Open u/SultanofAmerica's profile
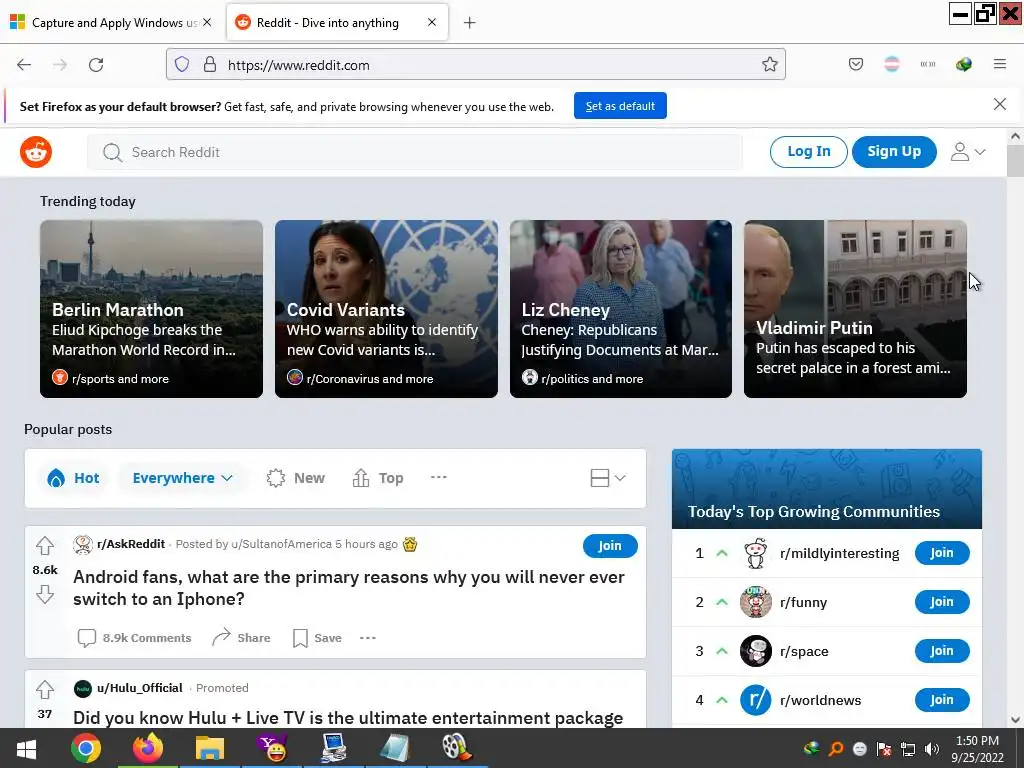 [281, 544]
